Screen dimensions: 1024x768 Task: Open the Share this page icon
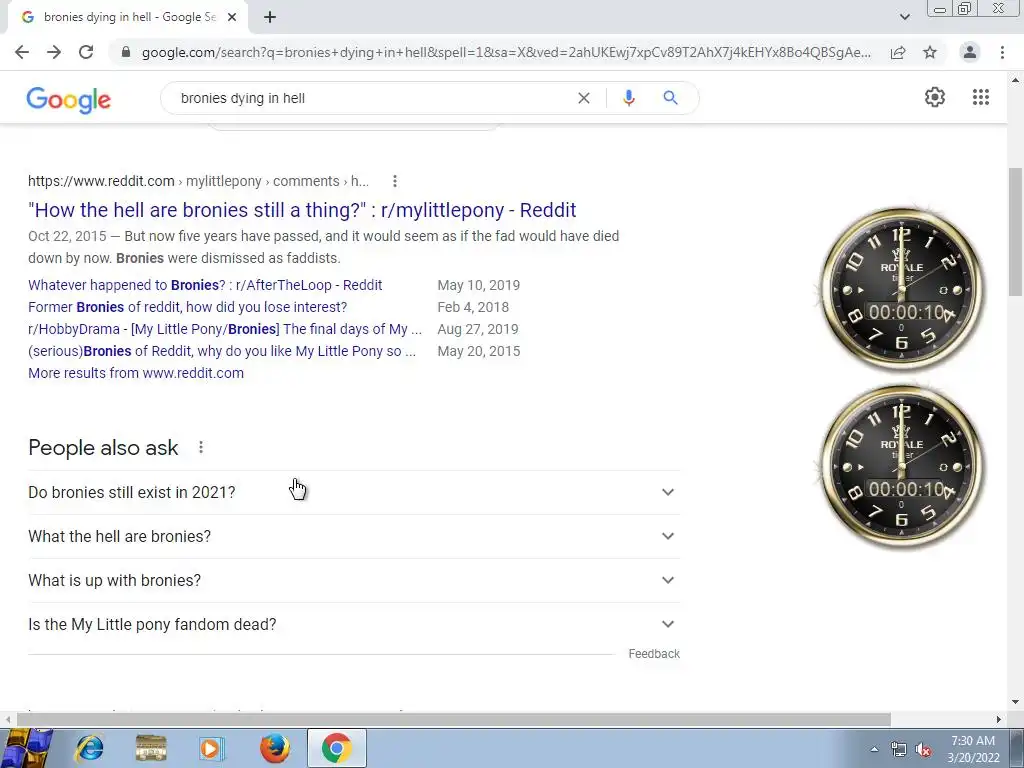pyautogui.click(x=898, y=52)
